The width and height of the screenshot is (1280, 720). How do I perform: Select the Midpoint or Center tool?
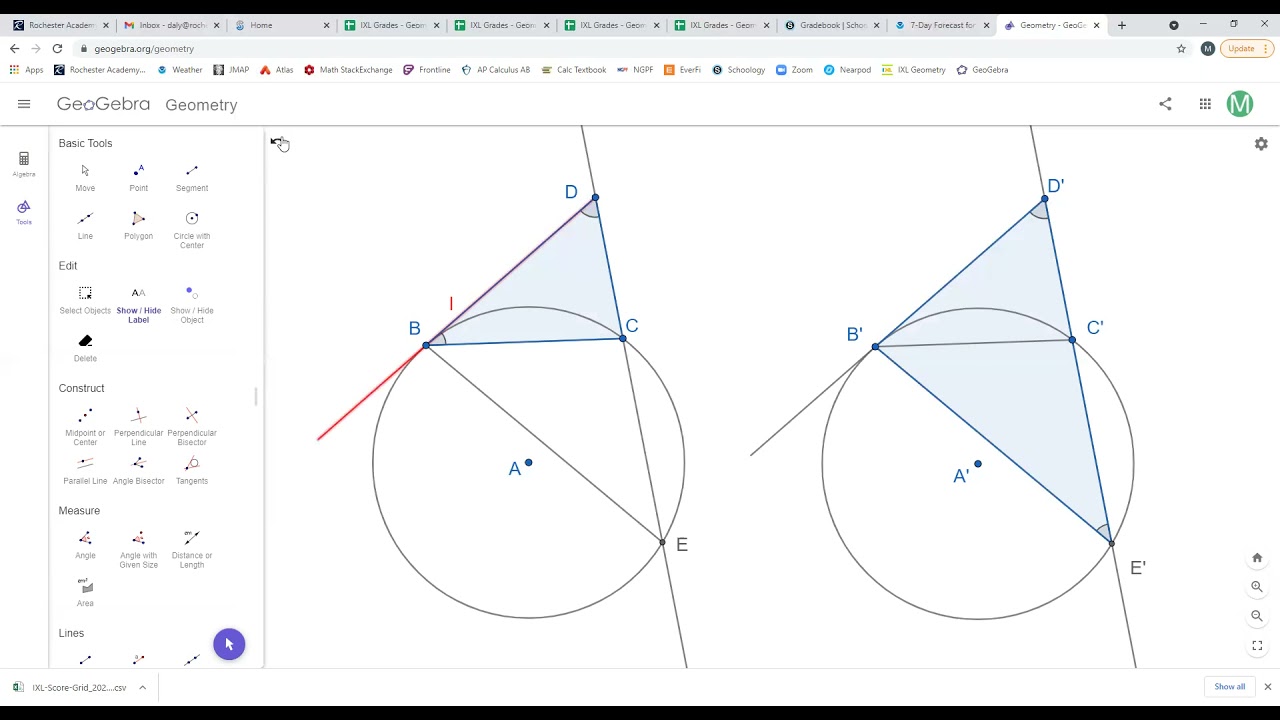tap(85, 426)
